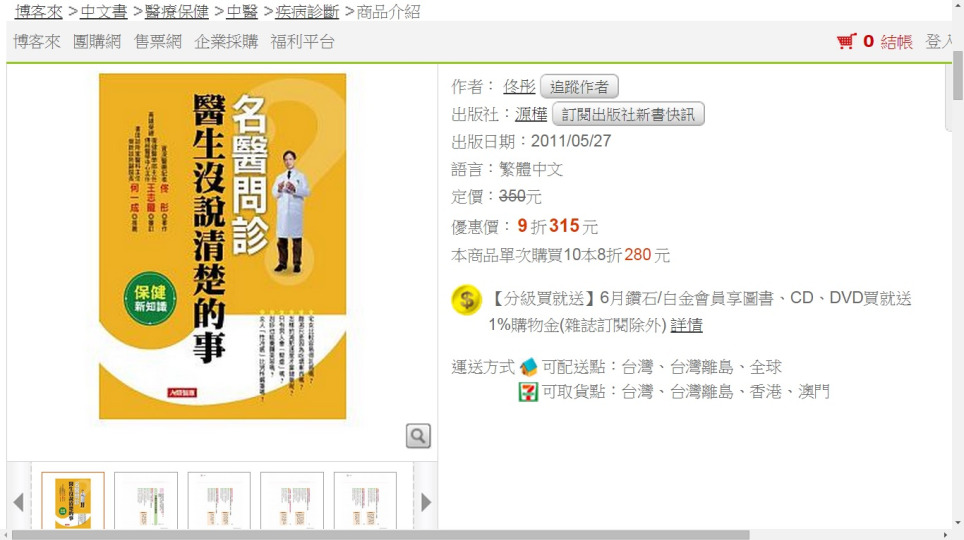Screen dimensions: 964x540
Task: Click the home delivery house icon
Action: pyautogui.click(x=528, y=367)
